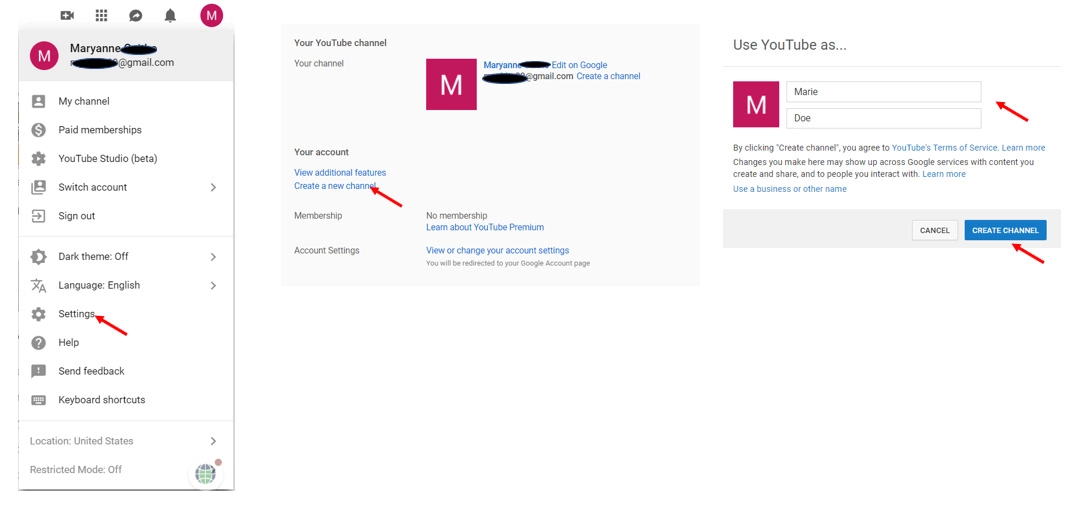Click the M avatar in Use YouTube as dialog
This screenshot has height=510, width=1072.
pos(756,105)
